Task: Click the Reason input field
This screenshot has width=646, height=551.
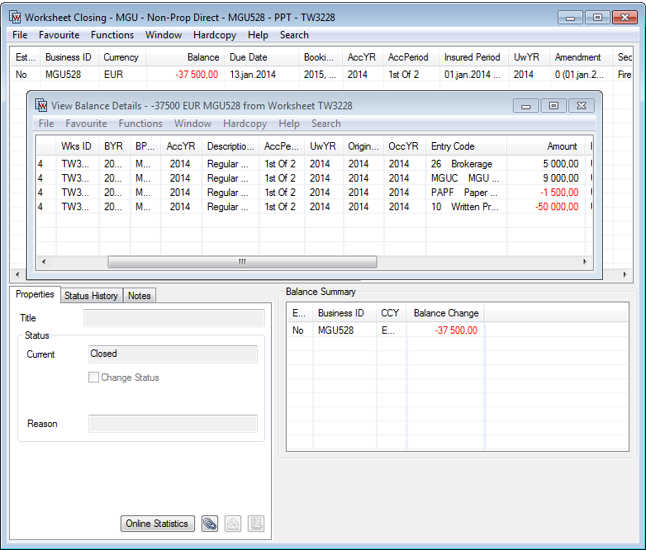Action: tap(173, 424)
